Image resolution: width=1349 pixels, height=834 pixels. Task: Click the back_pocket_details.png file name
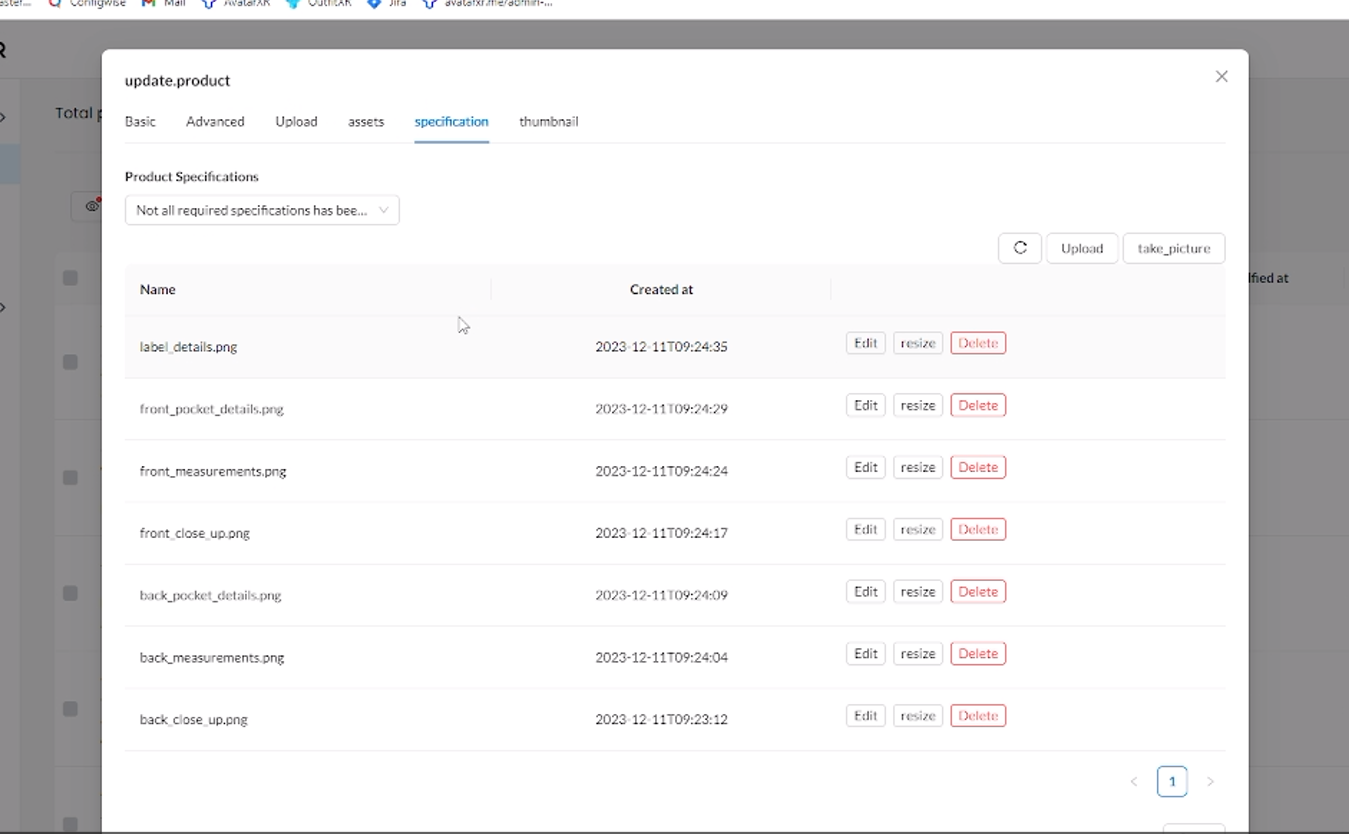click(211, 595)
